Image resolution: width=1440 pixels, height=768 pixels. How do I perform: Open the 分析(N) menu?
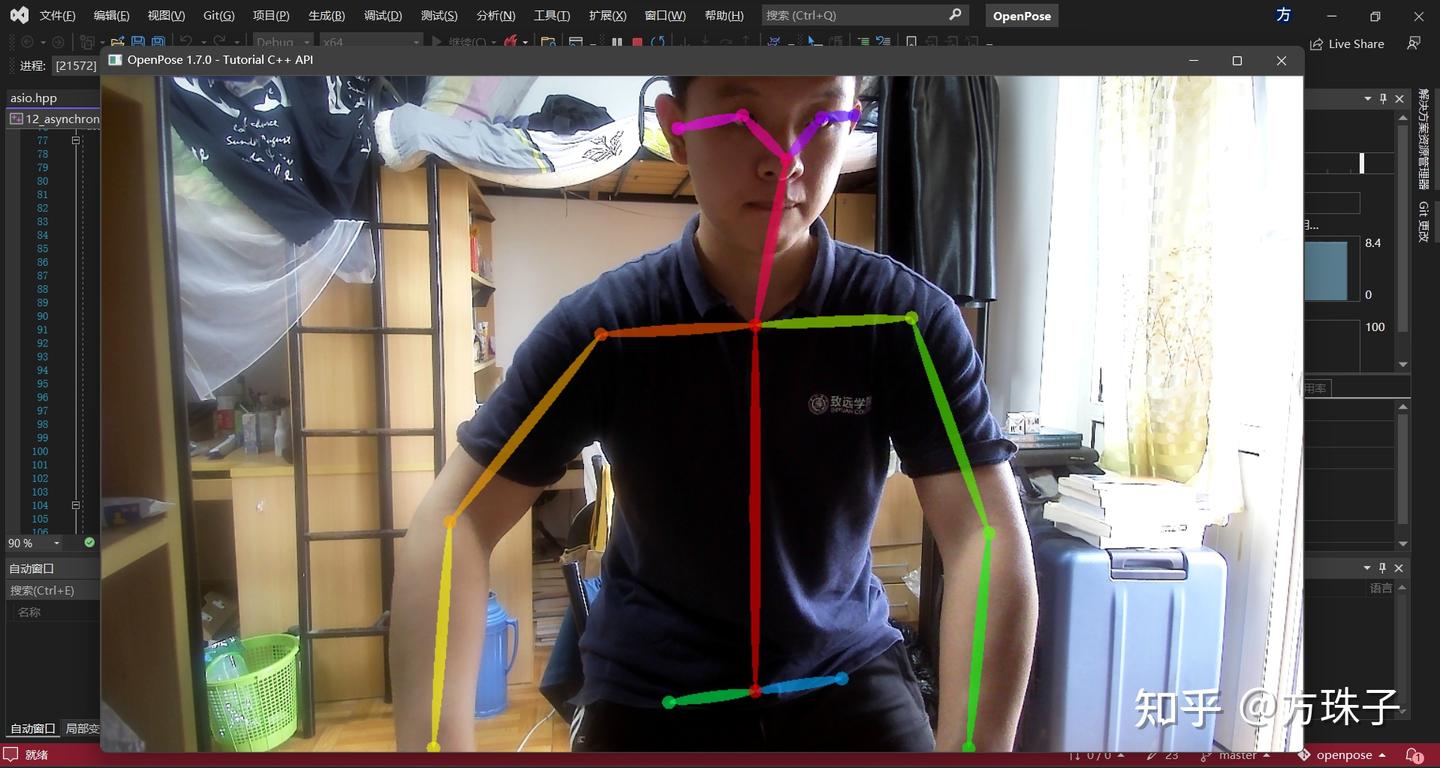click(496, 16)
